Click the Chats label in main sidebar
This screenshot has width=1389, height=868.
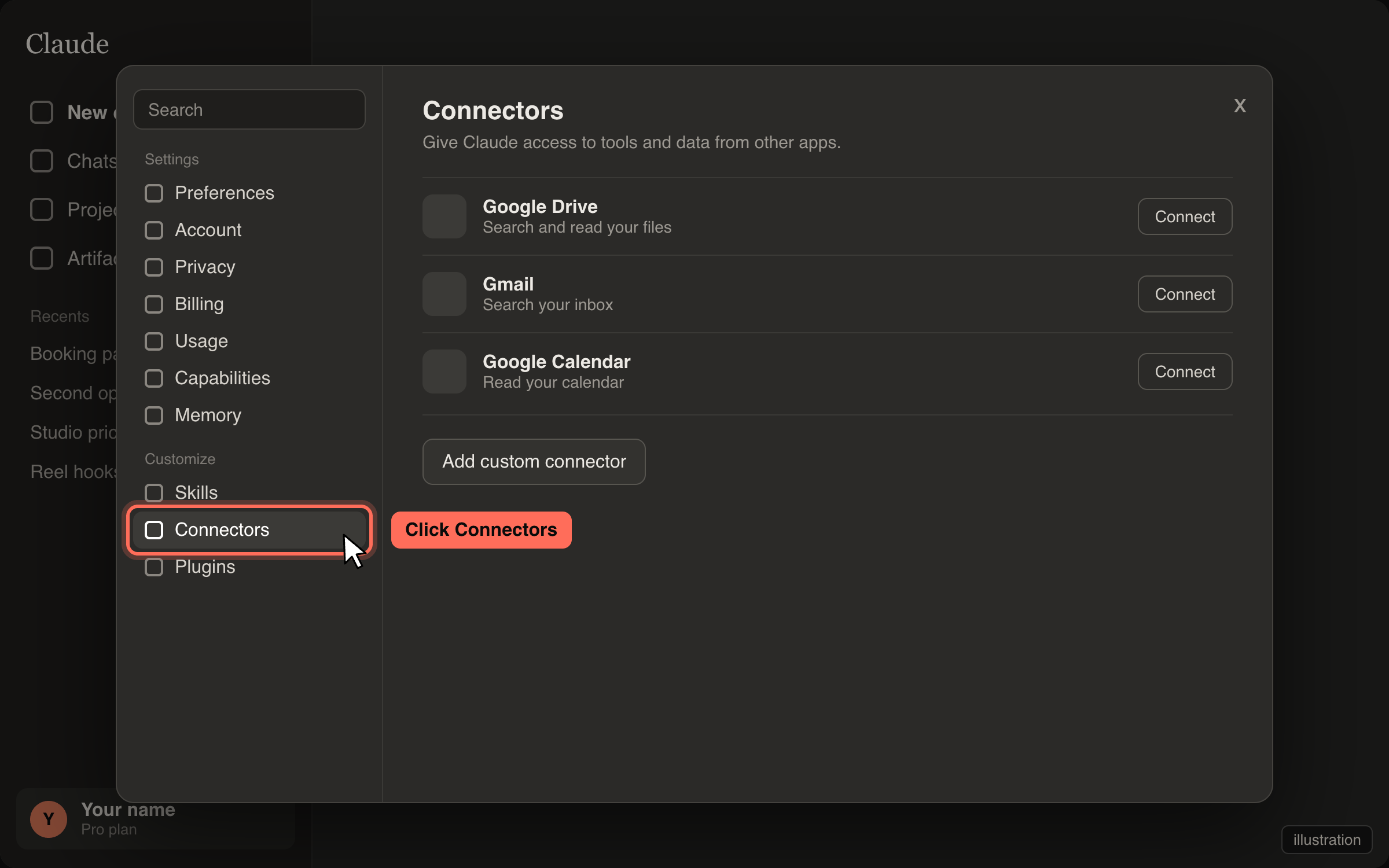(x=92, y=161)
